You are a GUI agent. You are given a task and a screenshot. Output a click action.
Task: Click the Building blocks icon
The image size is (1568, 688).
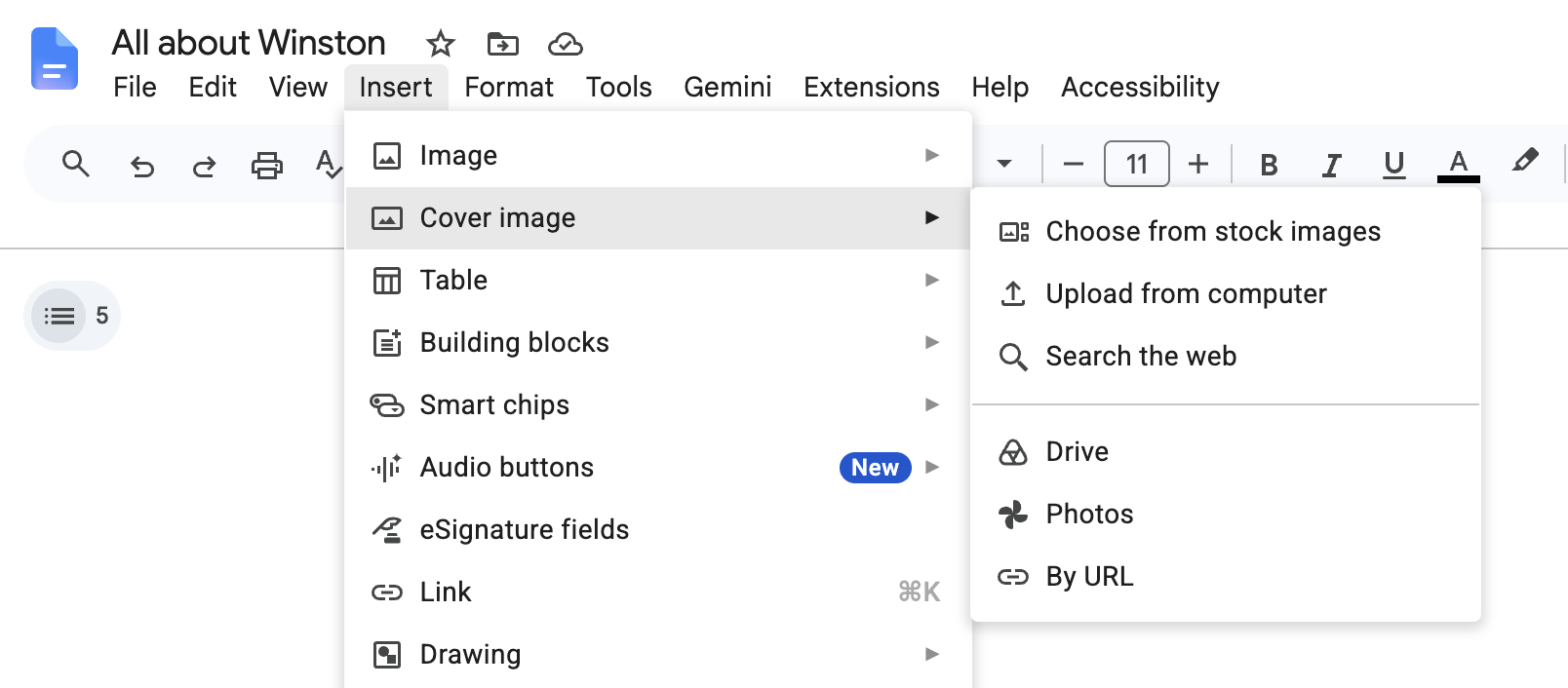pos(387,342)
